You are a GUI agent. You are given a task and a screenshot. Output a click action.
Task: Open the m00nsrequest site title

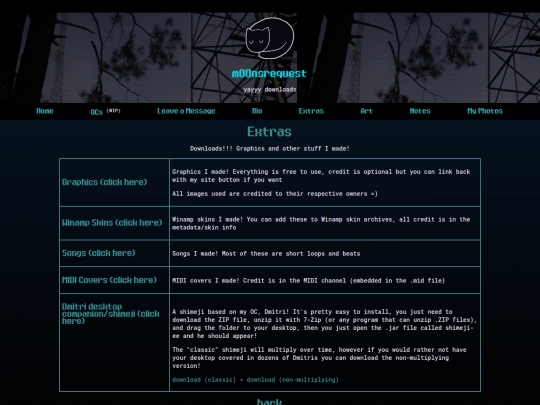[x=269, y=74]
